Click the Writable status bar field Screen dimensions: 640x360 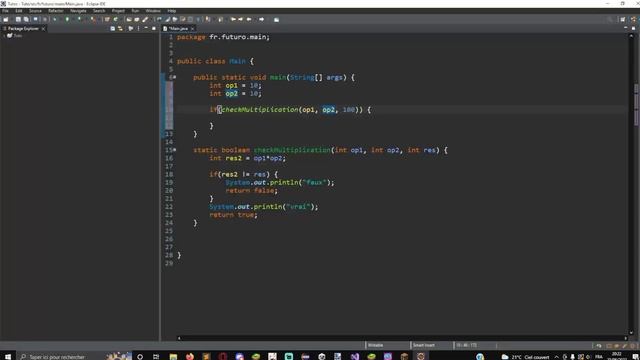pos(376,345)
